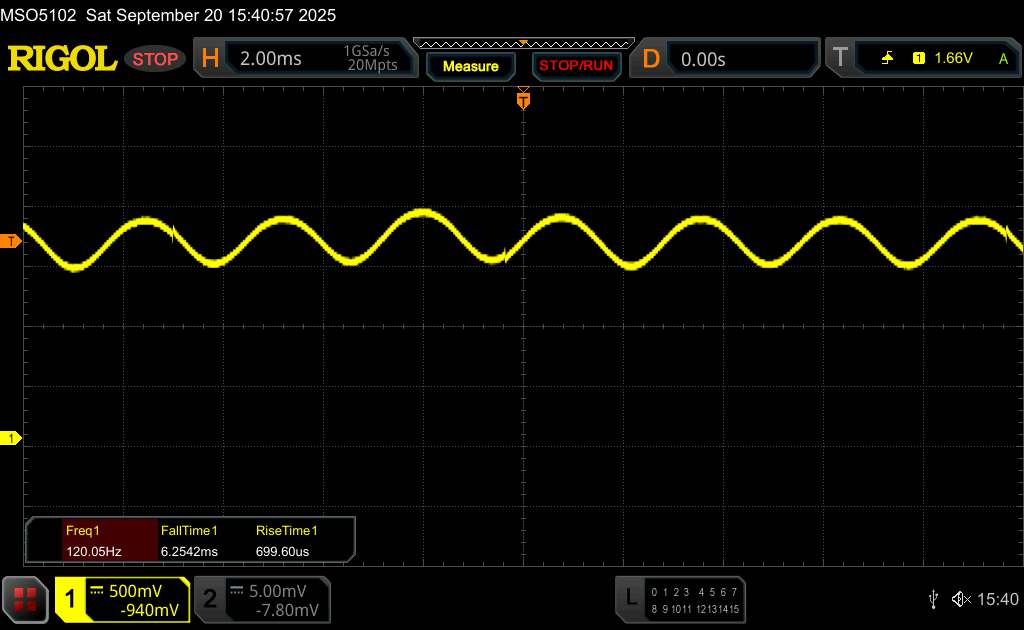Image resolution: width=1024 pixels, height=630 pixels.
Task: Select the orange D delay icon
Action: 651,59
